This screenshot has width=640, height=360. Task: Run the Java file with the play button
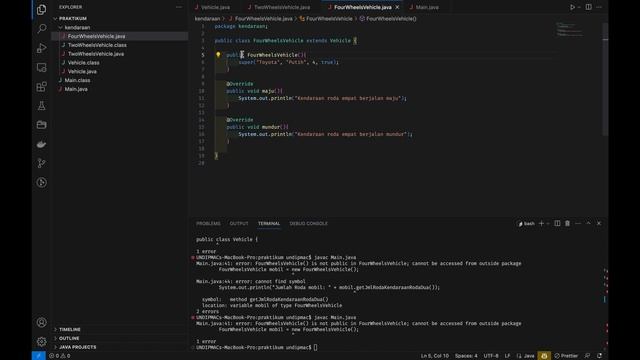pyautogui.click(x=572, y=7)
